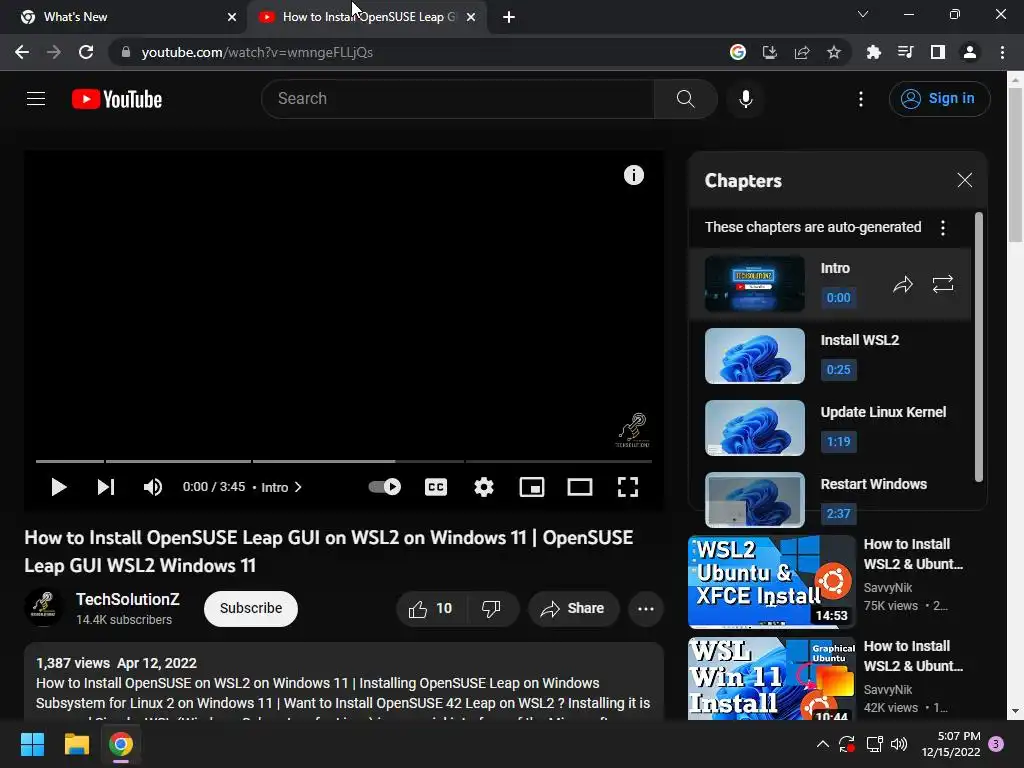Skip to the next video
1024x768 pixels.
pyautogui.click(x=106, y=487)
